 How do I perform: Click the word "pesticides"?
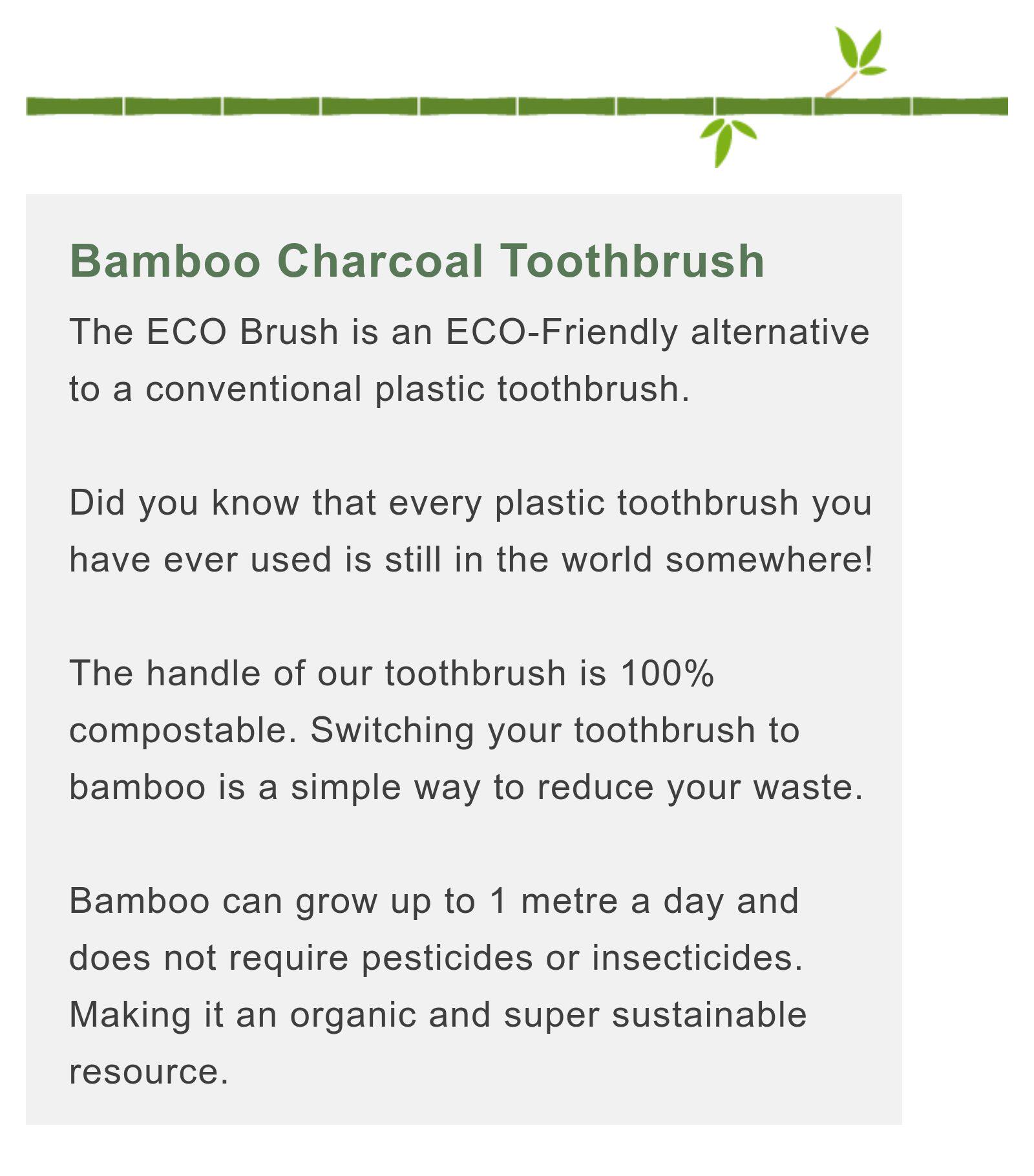pos(447,958)
